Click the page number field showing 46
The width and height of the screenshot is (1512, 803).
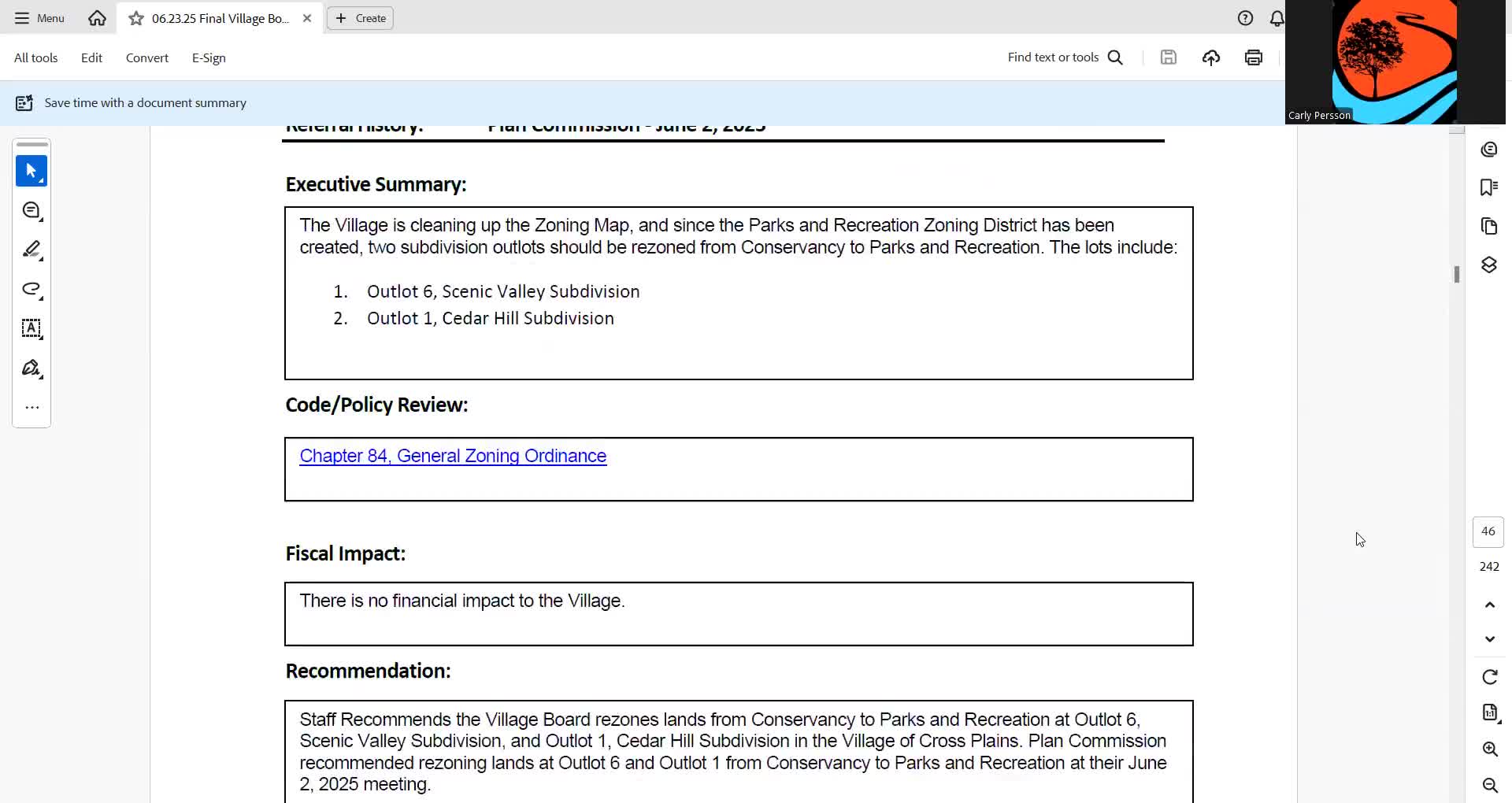(1488, 531)
